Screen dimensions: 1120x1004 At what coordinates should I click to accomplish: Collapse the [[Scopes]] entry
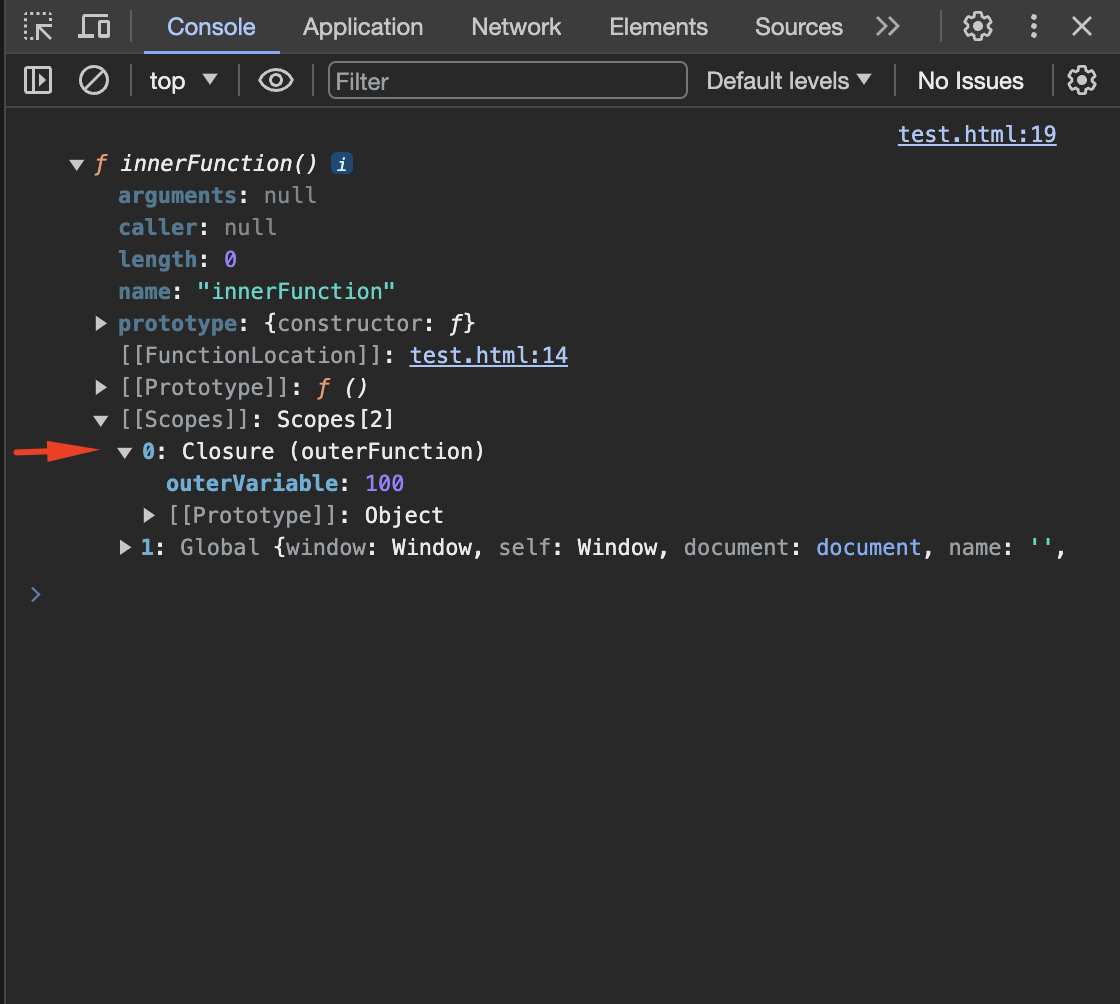(101, 420)
